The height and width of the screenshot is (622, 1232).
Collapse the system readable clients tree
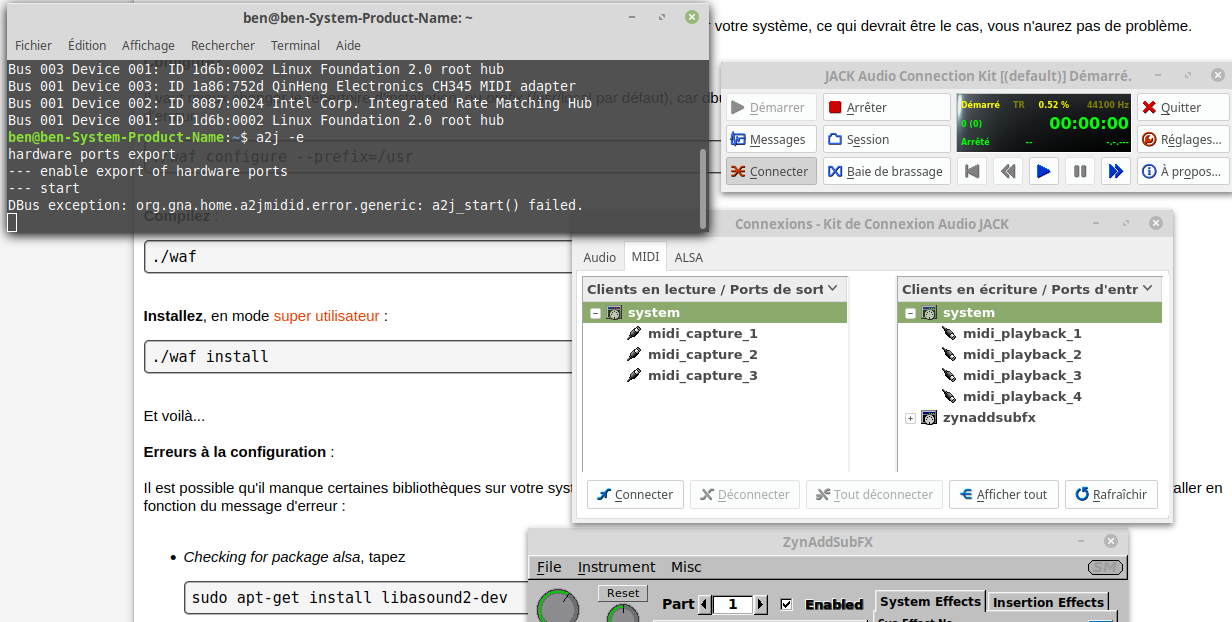[595, 313]
